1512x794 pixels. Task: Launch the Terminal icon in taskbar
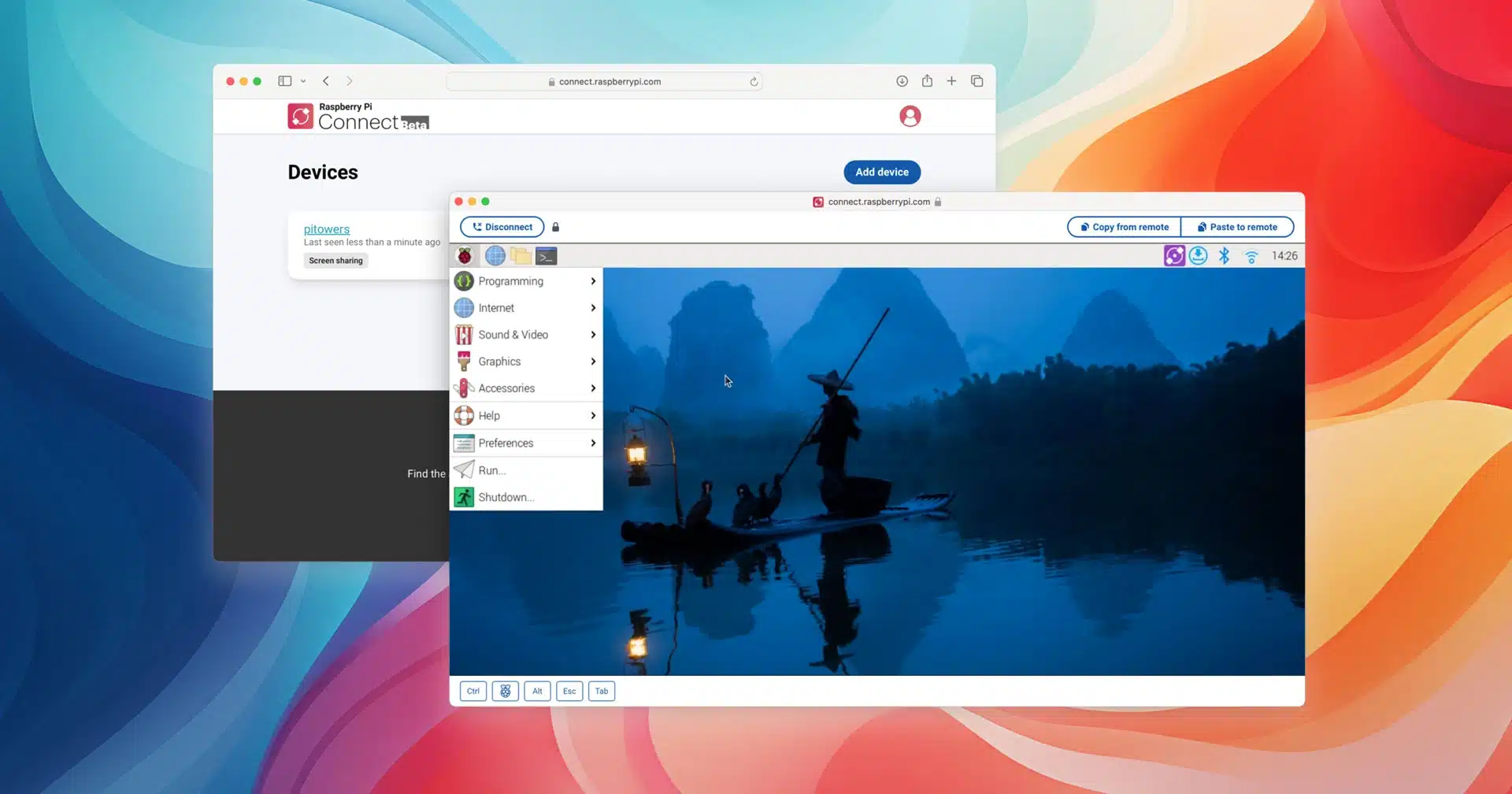(x=547, y=256)
